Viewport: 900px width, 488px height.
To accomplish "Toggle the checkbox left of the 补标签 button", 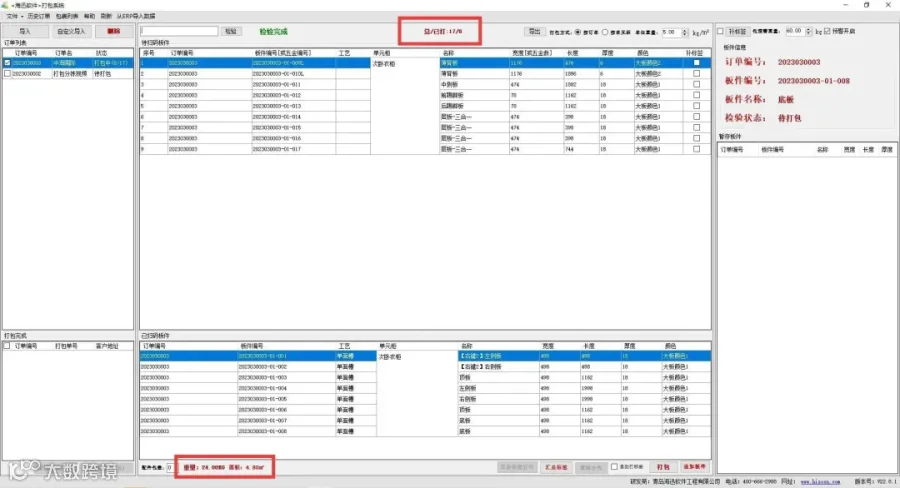I will click(x=720, y=32).
